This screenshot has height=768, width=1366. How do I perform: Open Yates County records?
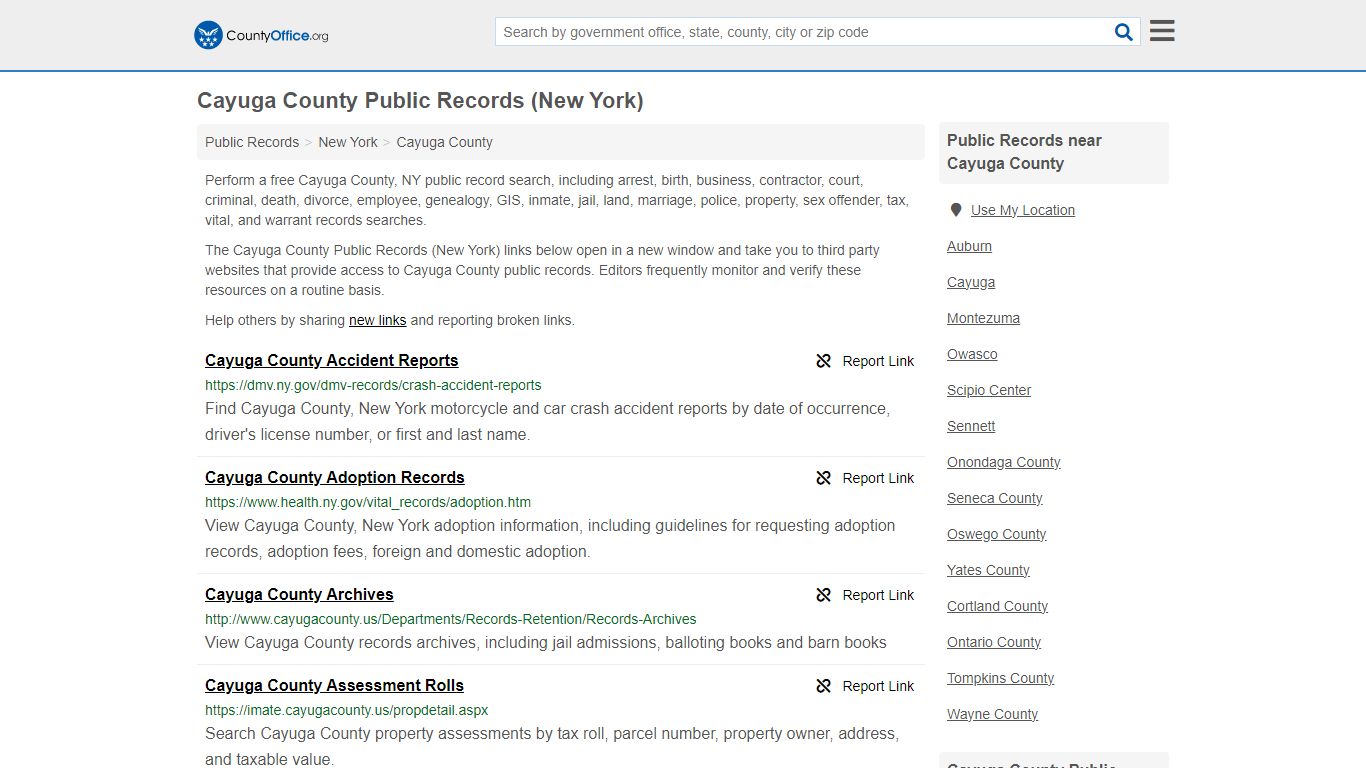point(988,570)
